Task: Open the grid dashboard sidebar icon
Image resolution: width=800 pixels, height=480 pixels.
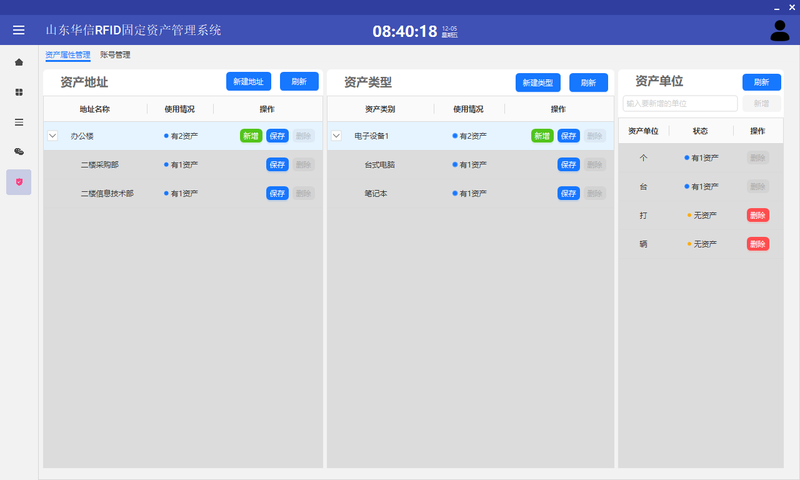Action: click(x=19, y=92)
